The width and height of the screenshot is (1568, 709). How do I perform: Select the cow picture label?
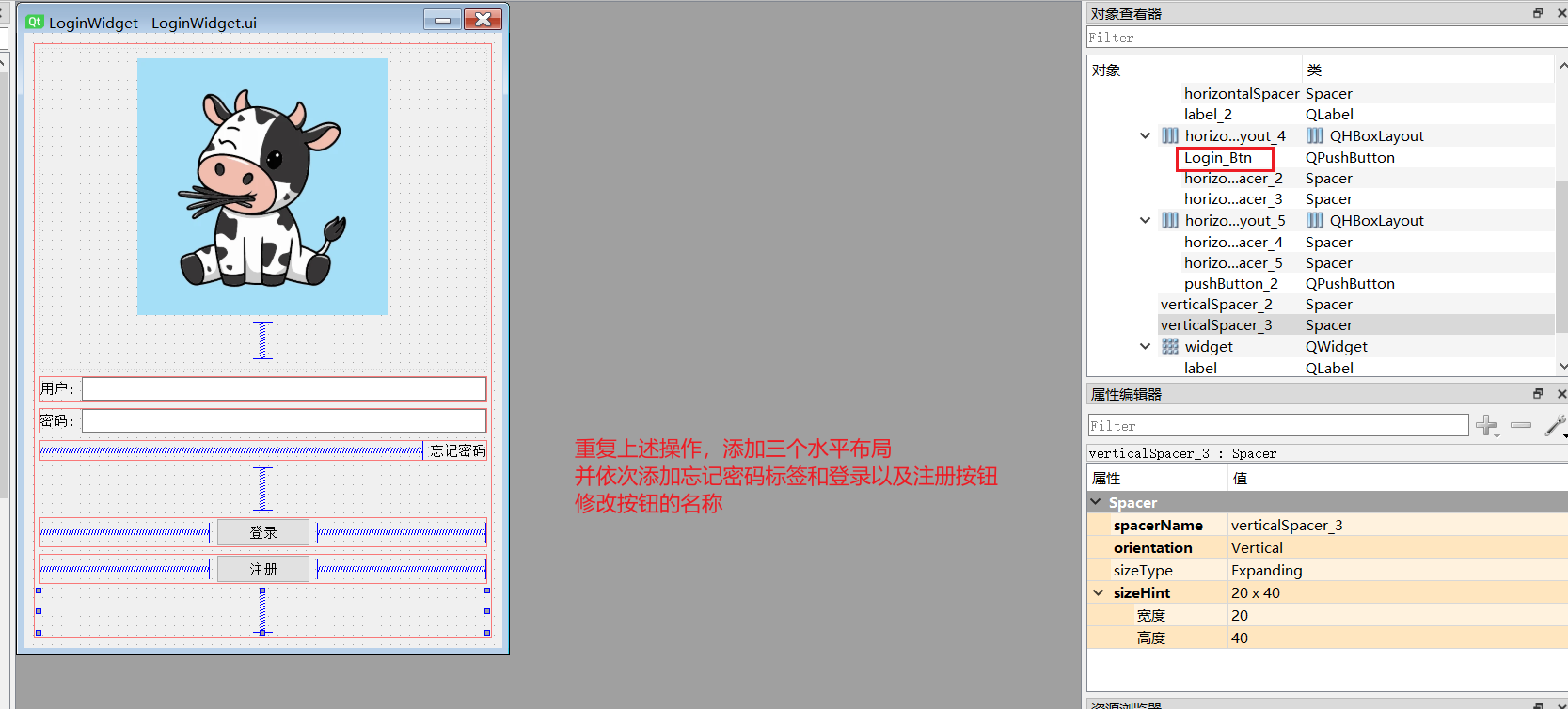click(262, 186)
